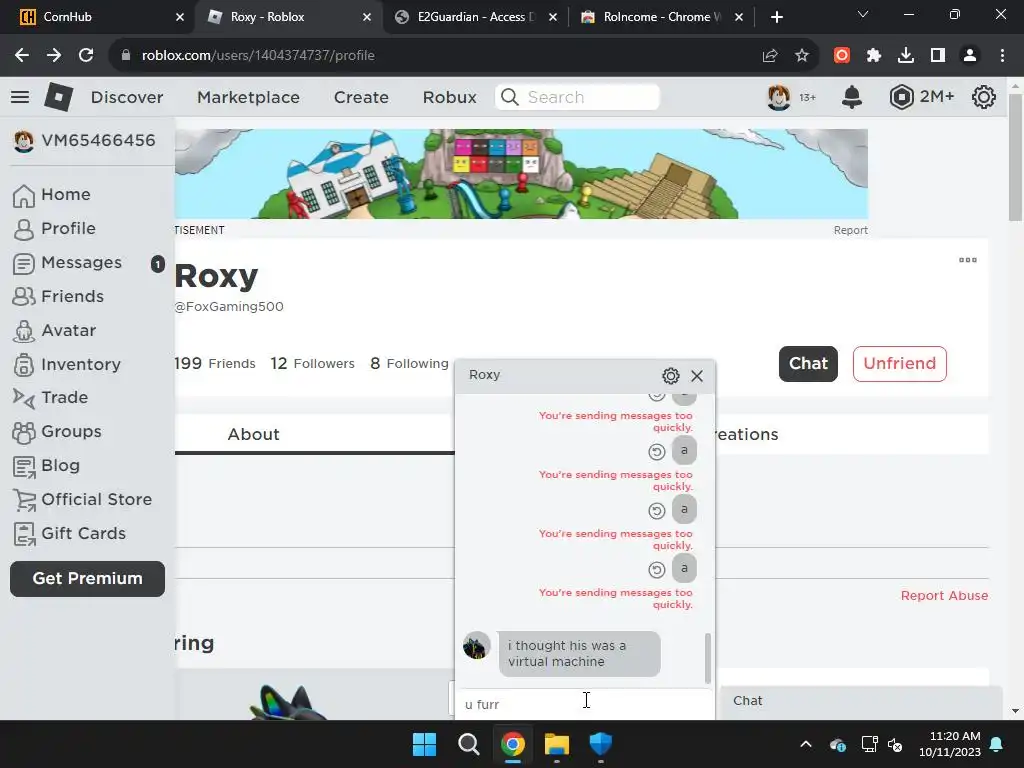
Task: Open Windows Start menu
Action: [x=424, y=744]
